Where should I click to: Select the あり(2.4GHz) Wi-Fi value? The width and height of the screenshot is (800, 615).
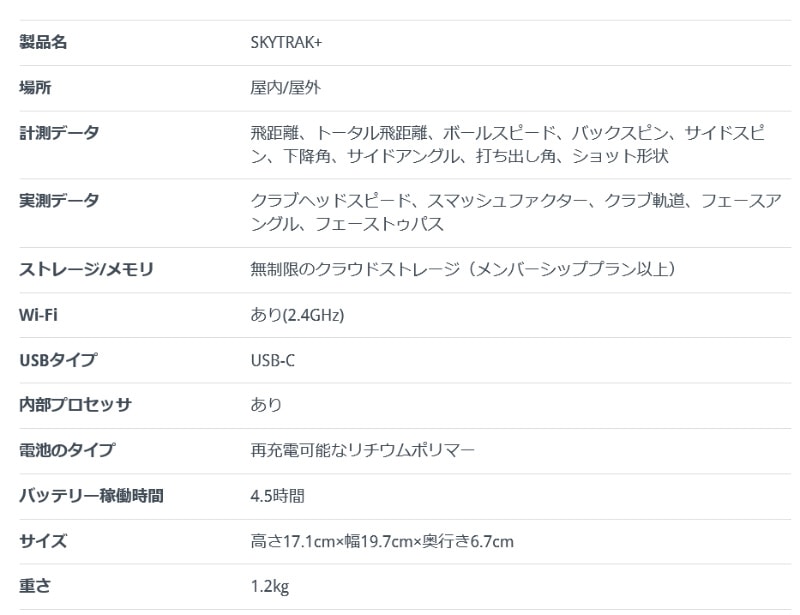(x=297, y=315)
